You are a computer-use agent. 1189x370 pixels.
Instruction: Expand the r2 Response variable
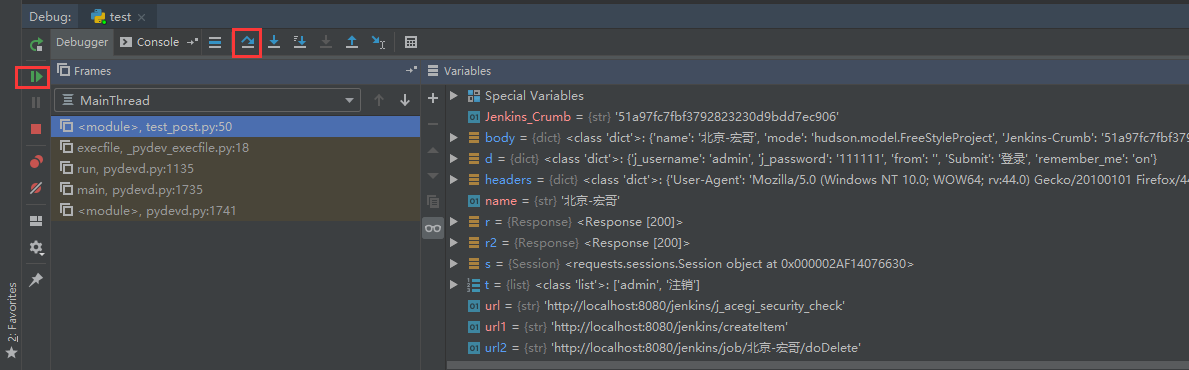(x=453, y=243)
